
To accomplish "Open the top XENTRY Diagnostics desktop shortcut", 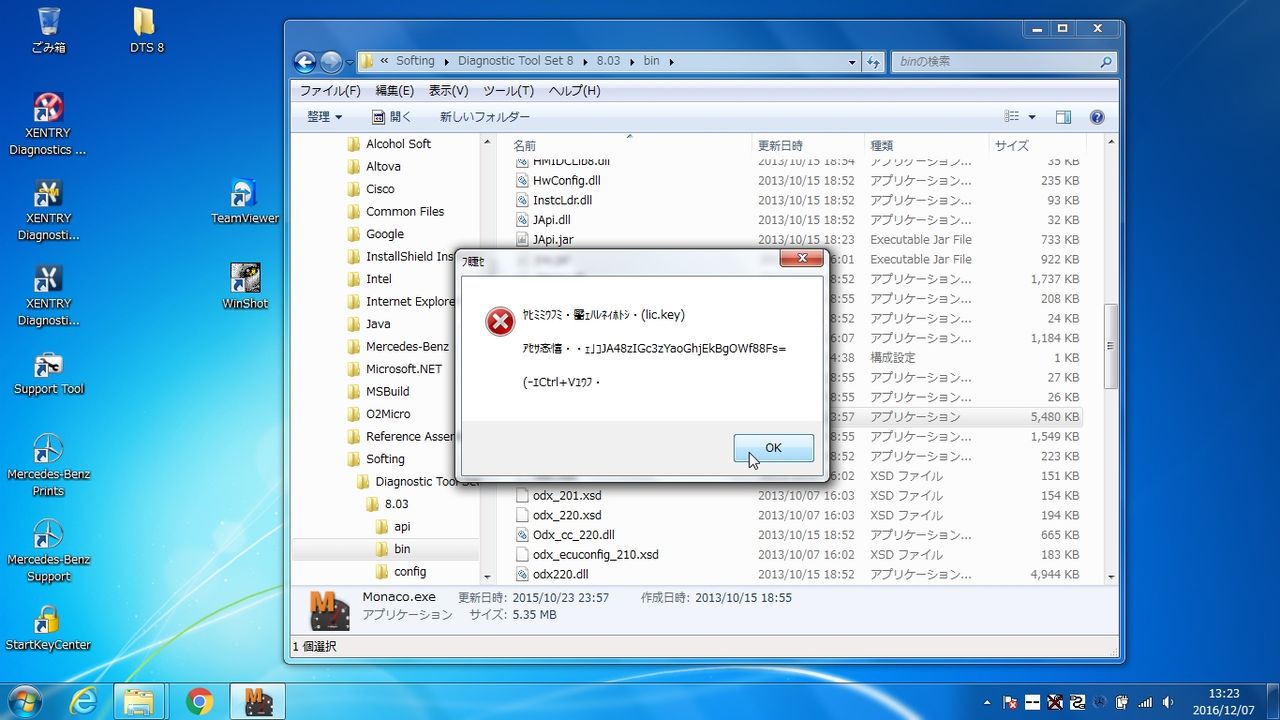I will (48, 124).
